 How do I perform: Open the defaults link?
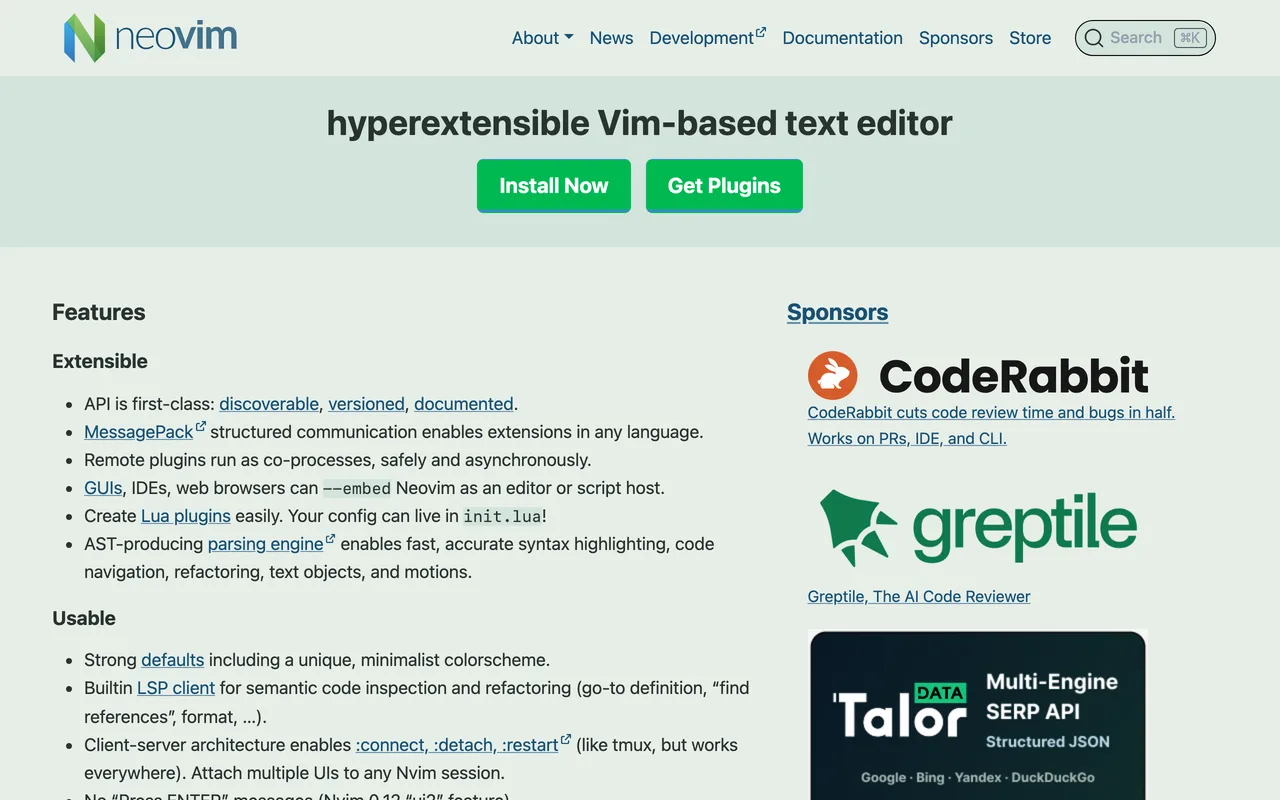[172, 660]
